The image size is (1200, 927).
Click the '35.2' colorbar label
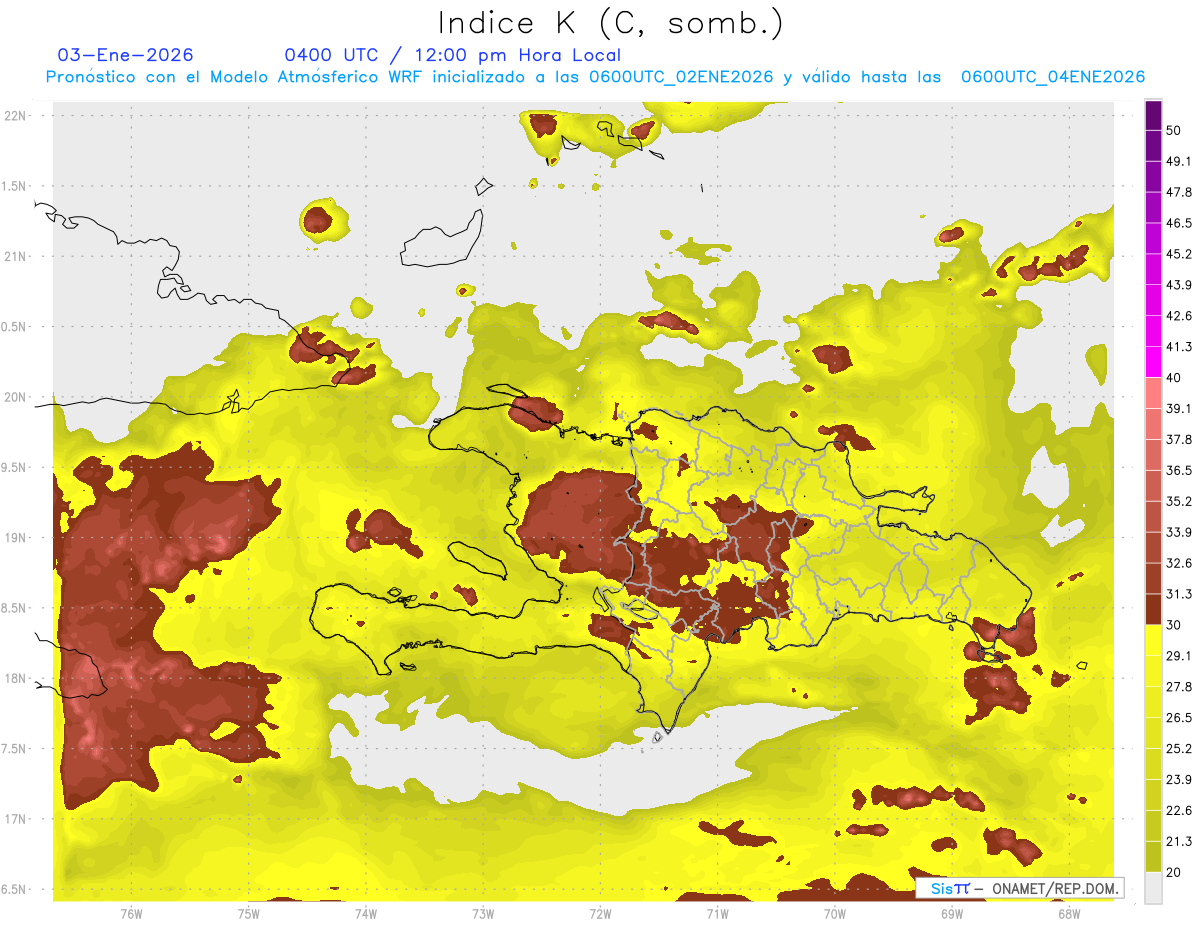coord(1179,502)
